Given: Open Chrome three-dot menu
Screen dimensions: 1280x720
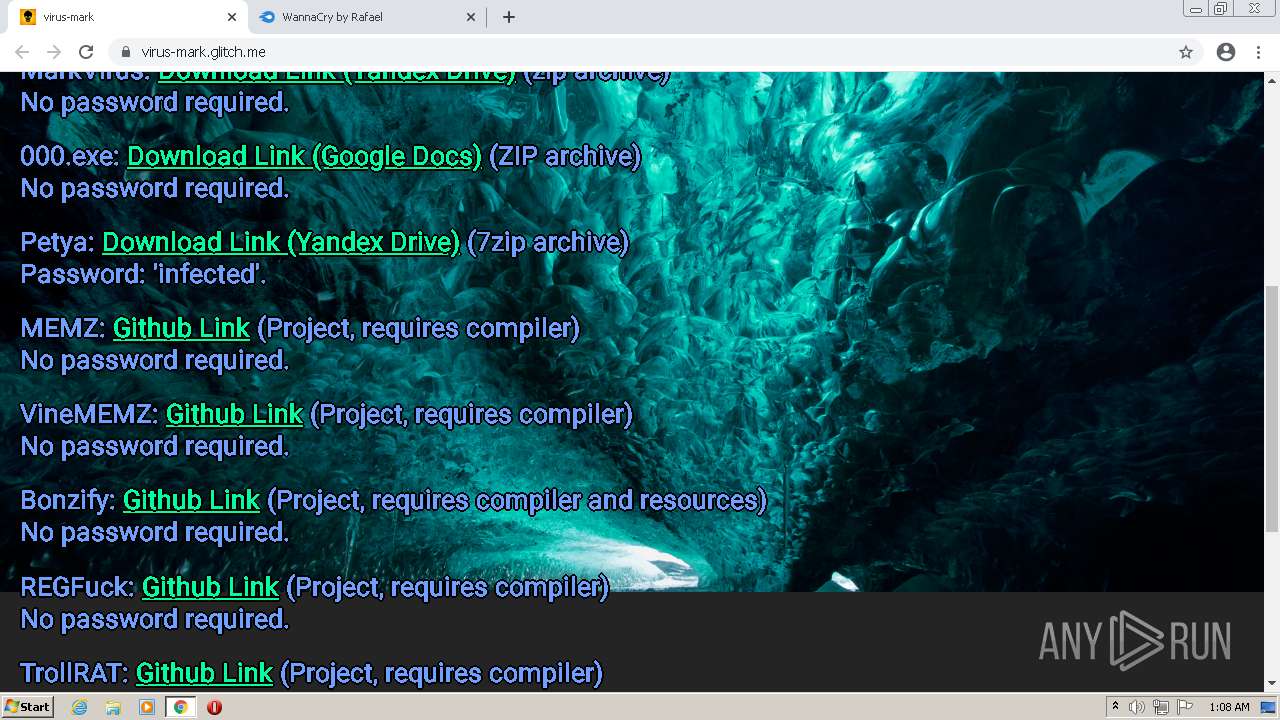Looking at the screenshot, I should pyautogui.click(x=1258, y=52).
